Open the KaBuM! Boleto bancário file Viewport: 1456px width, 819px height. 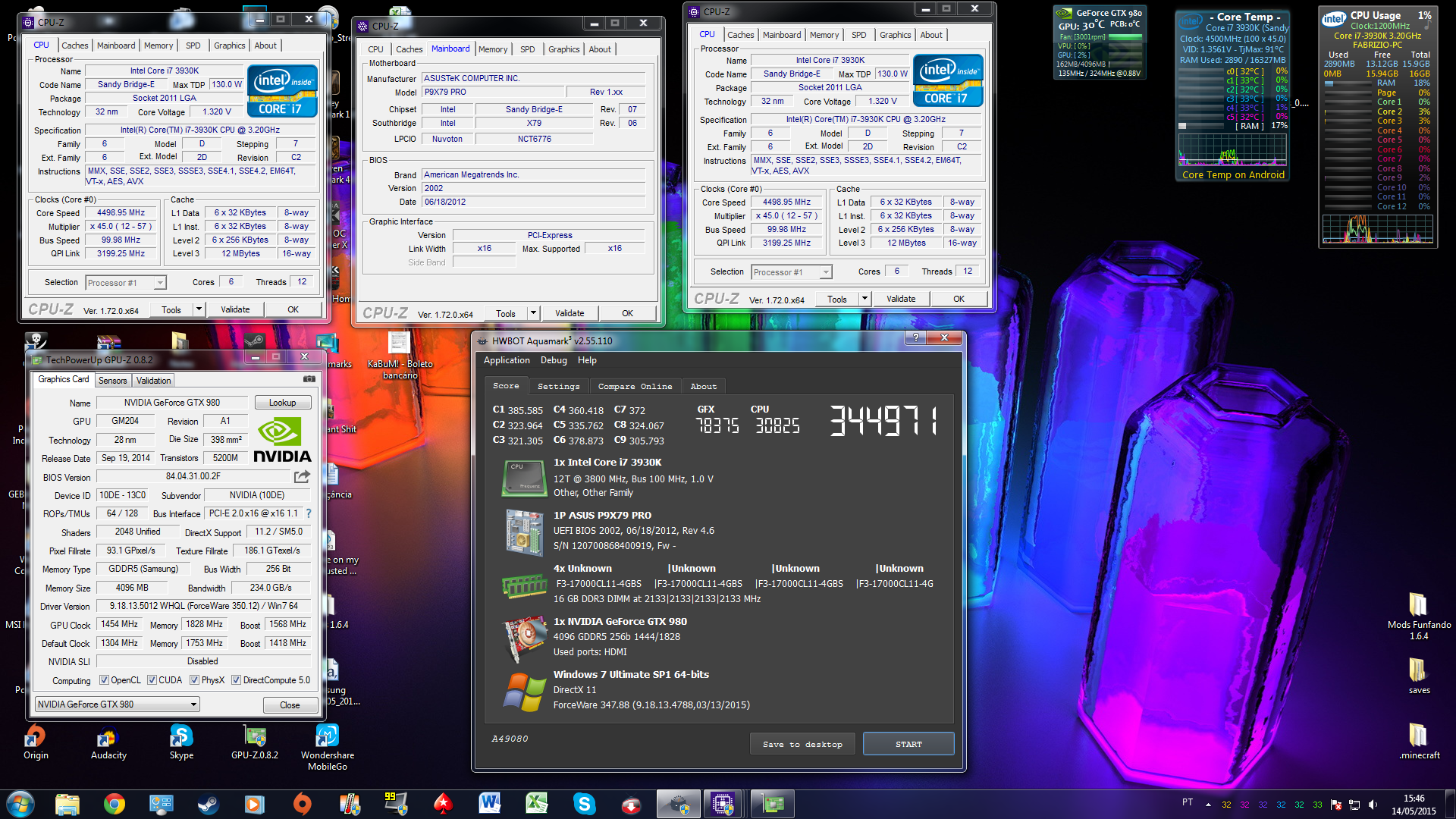click(x=400, y=356)
